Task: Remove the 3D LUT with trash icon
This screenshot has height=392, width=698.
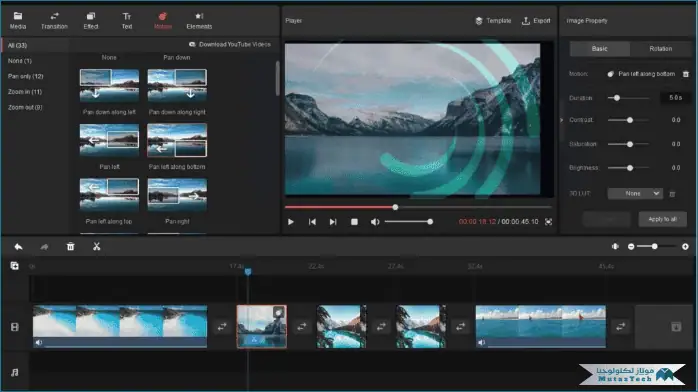Action: click(672, 194)
